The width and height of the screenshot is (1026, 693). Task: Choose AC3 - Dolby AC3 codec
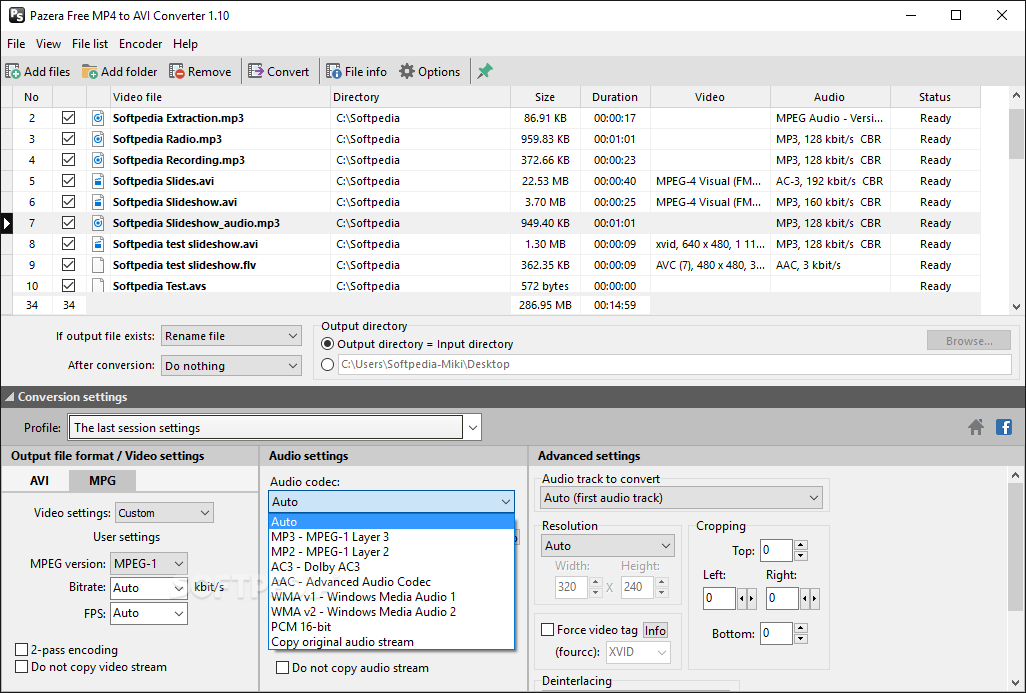(391, 567)
